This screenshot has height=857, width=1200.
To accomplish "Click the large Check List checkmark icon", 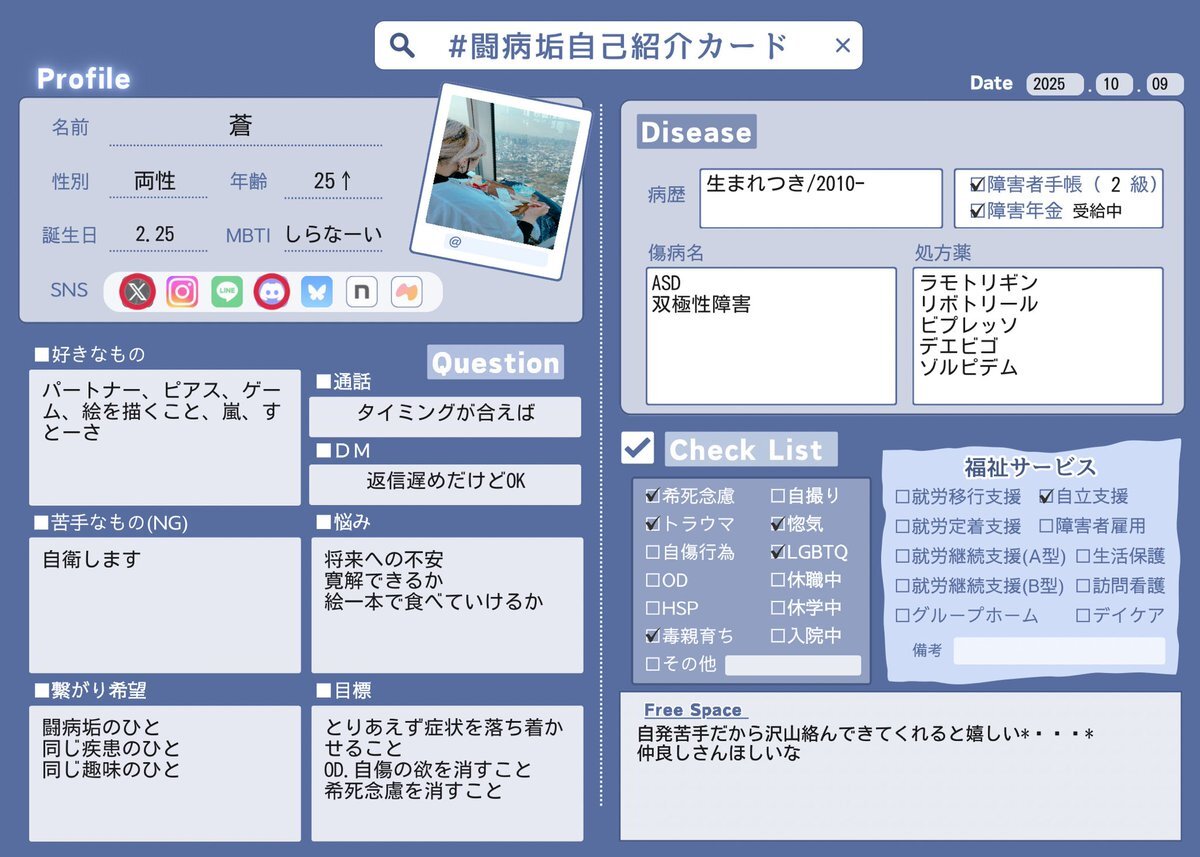I will [637, 447].
